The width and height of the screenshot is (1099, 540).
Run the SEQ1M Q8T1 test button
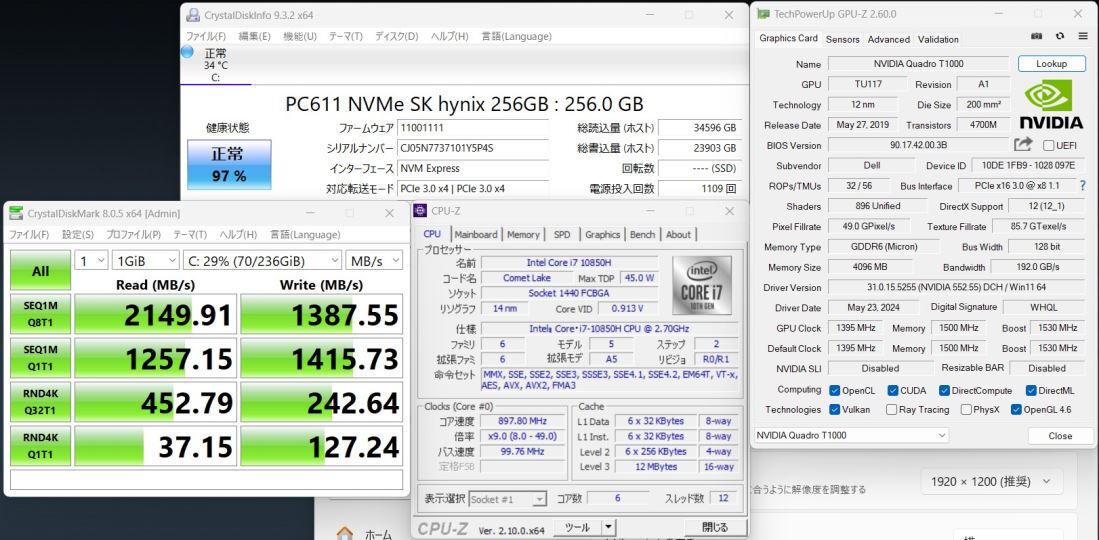click(41, 314)
